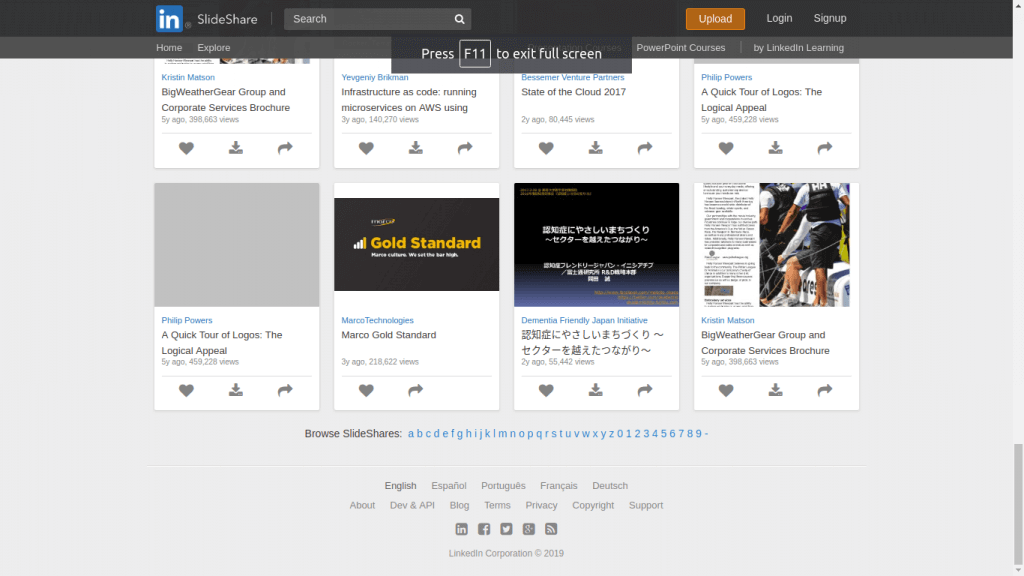Open the Gold Standard slide thumbnail
This screenshot has height=576, width=1024.
[x=416, y=244]
